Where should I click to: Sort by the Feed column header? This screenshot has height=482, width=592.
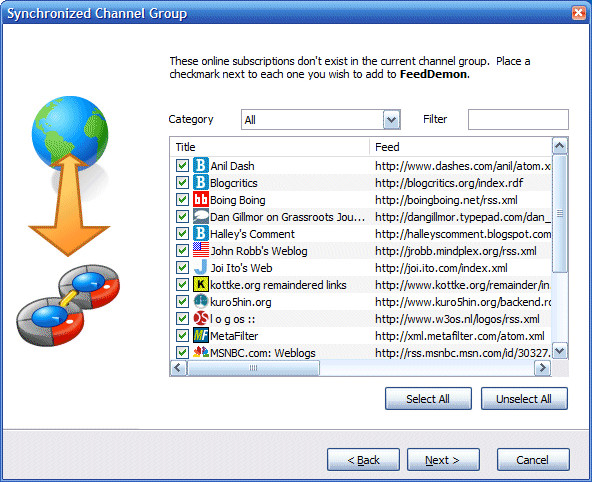click(461, 147)
